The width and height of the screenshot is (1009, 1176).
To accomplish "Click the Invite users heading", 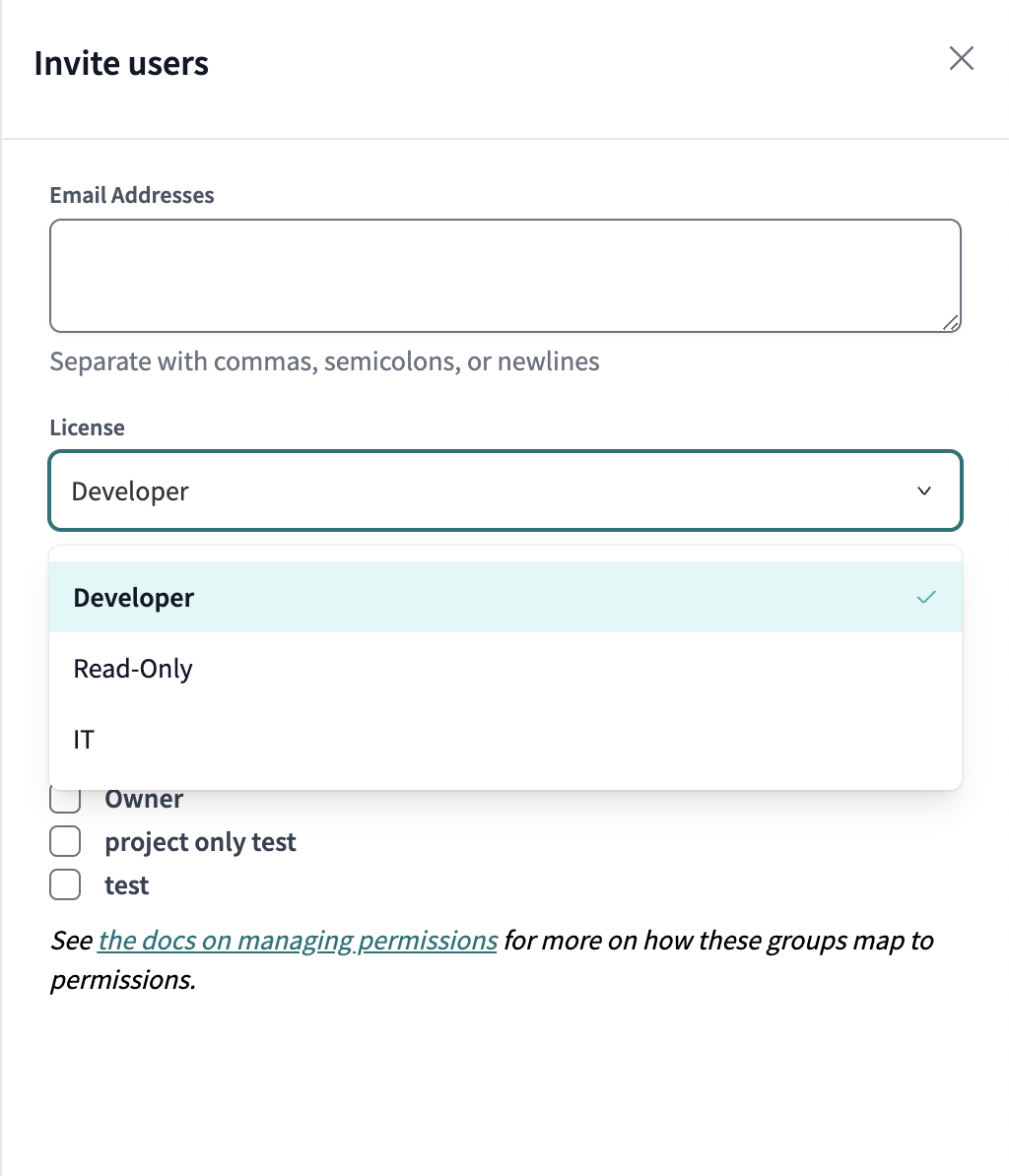I will coord(121,62).
